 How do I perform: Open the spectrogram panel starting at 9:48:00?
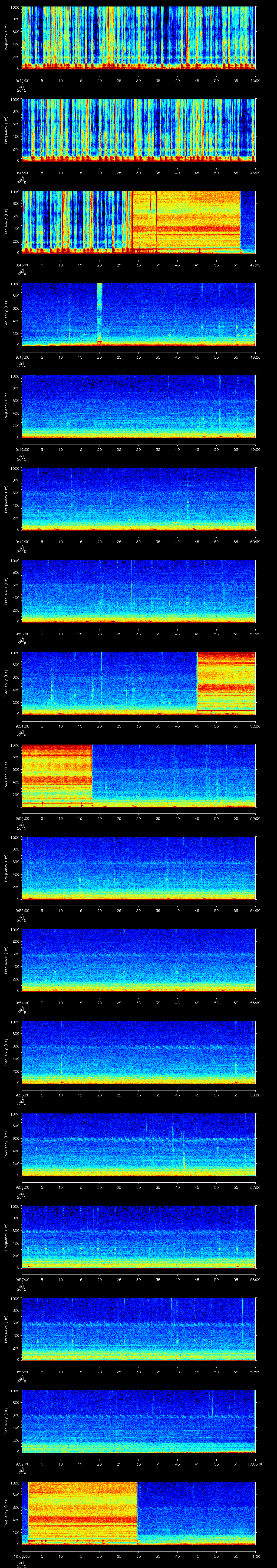click(138, 407)
